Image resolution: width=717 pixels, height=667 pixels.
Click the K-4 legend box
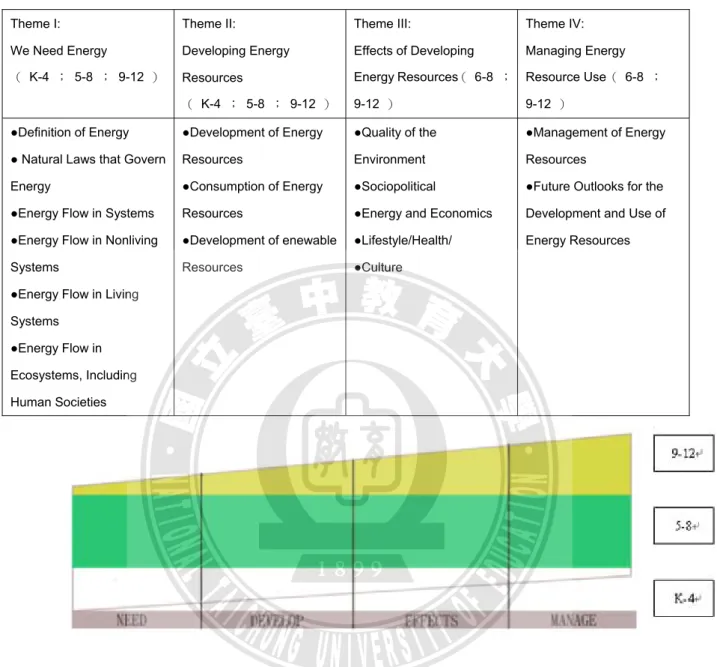[x=684, y=598]
